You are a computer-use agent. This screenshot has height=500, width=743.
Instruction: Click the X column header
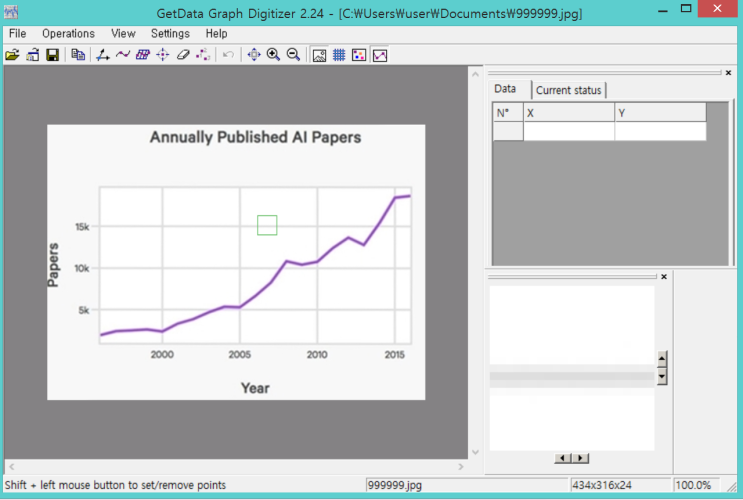coord(569,113)
